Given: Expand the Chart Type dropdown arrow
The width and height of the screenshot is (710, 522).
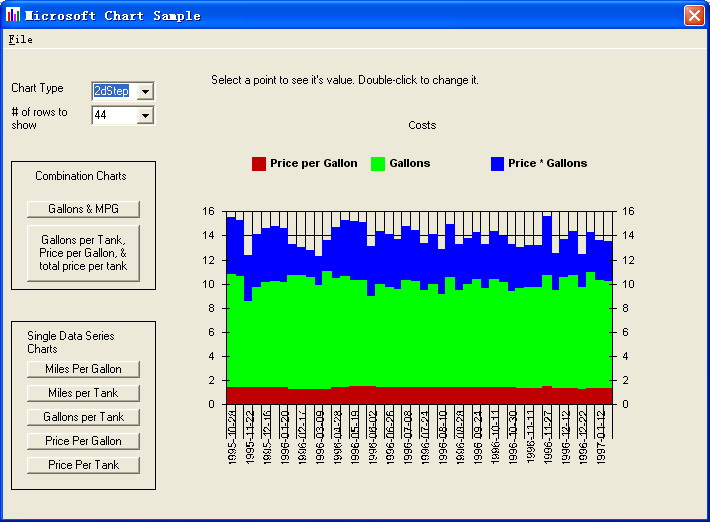Looking at the screenshot, I should point(145,91).
